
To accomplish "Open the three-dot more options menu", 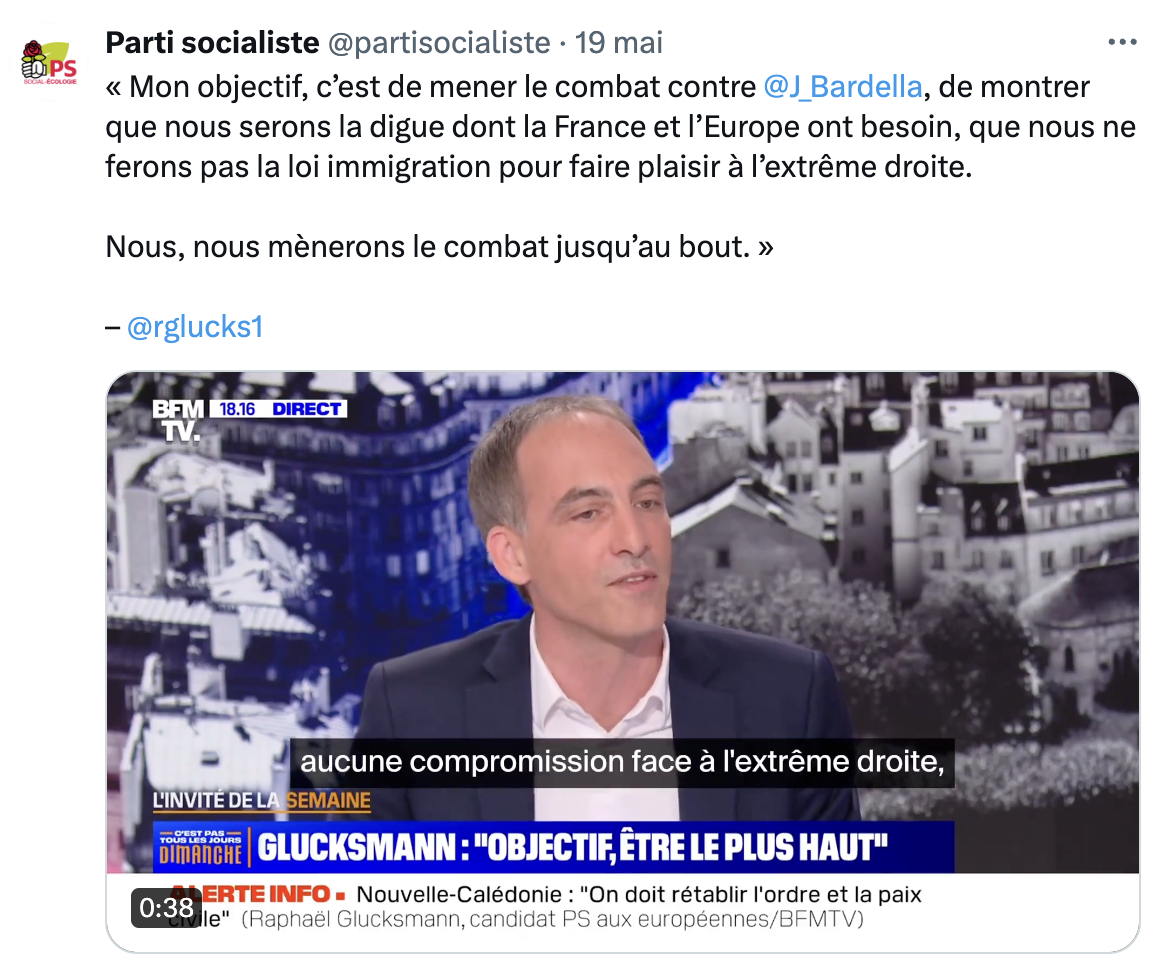I will point(1122,42).
